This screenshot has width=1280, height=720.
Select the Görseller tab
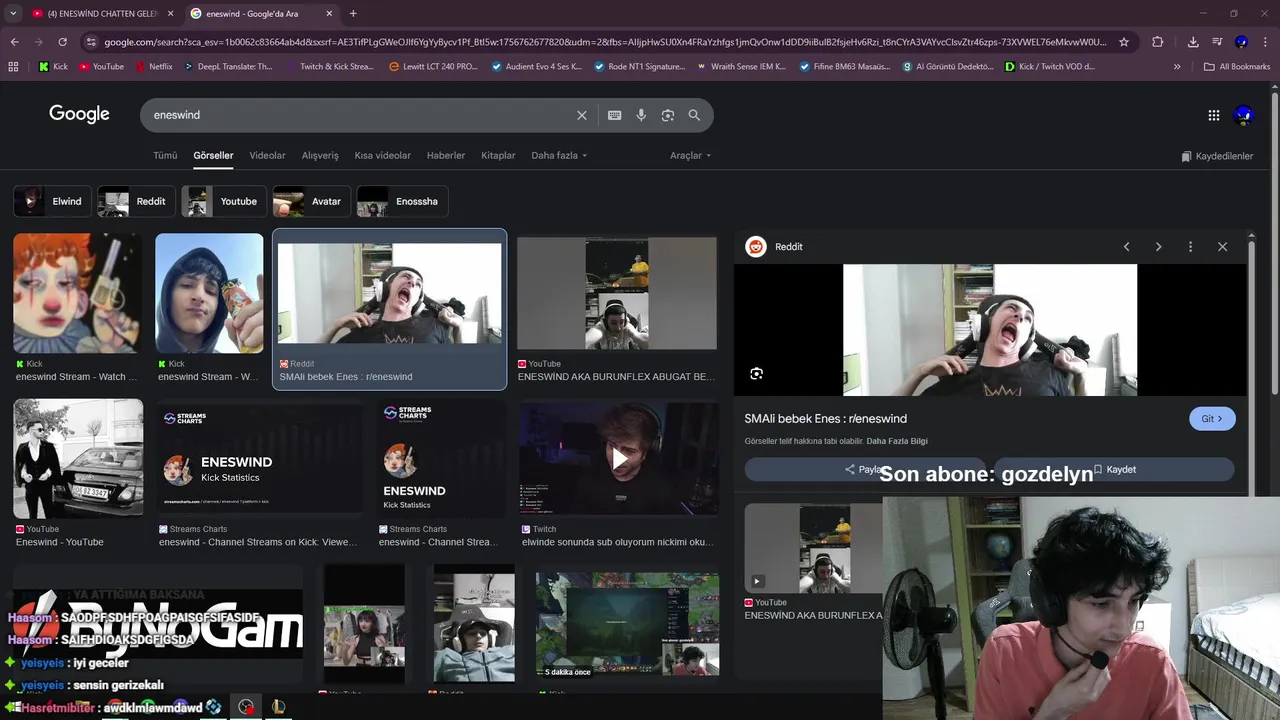213,156
